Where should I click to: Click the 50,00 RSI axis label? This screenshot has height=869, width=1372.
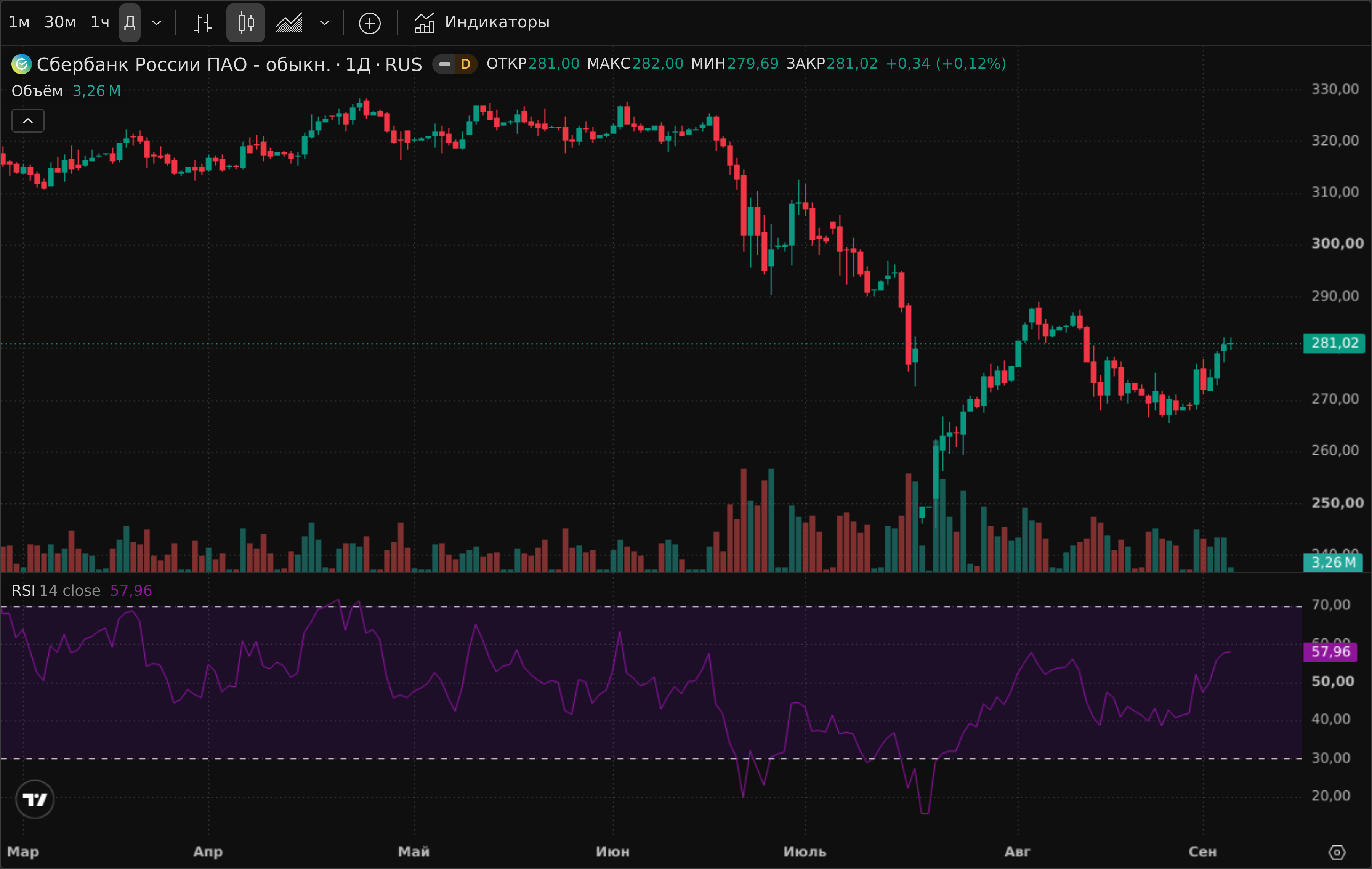(x=1333, y=681)
